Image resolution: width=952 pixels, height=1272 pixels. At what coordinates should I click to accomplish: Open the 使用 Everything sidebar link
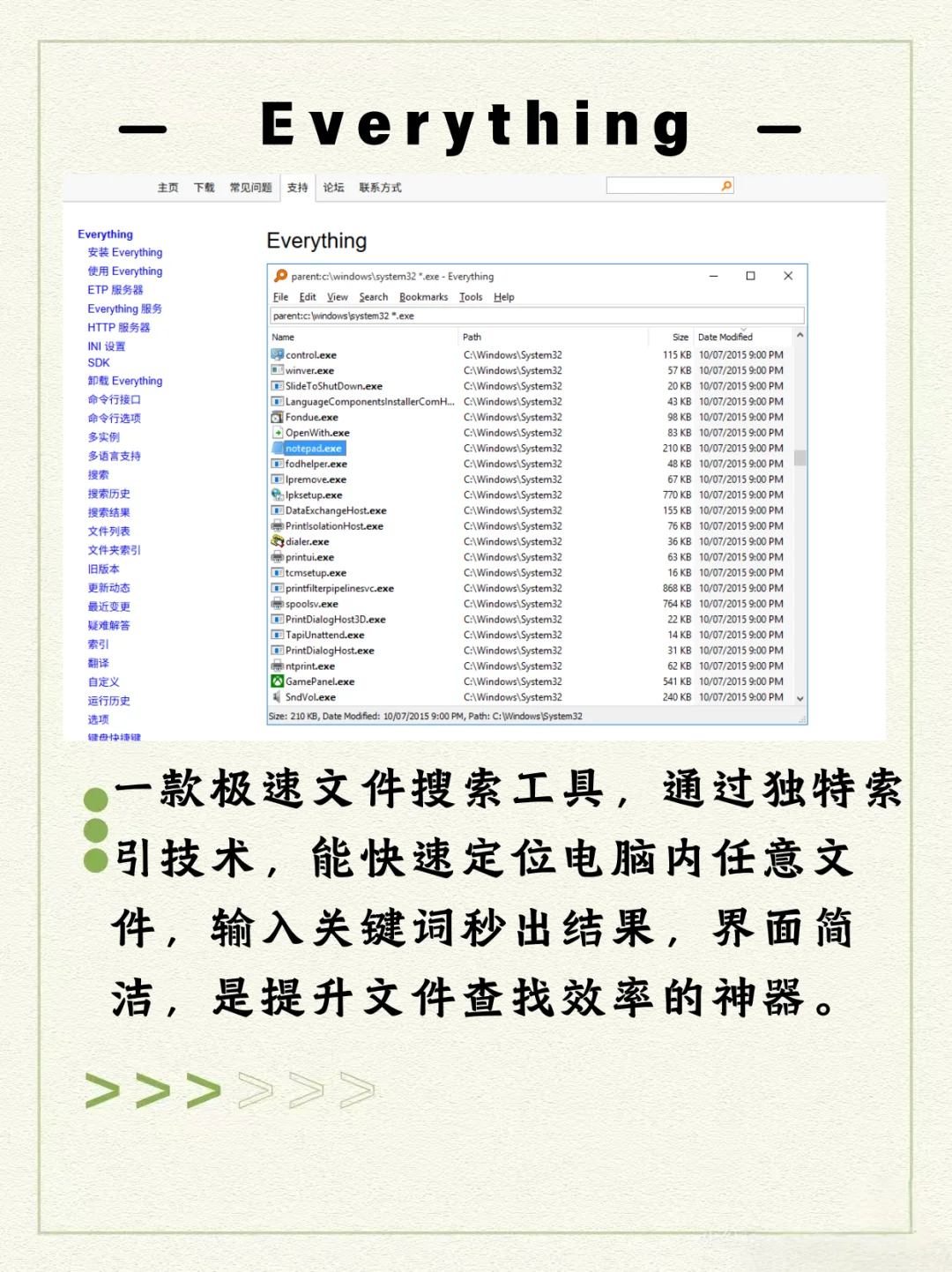(x=125, y=272)
